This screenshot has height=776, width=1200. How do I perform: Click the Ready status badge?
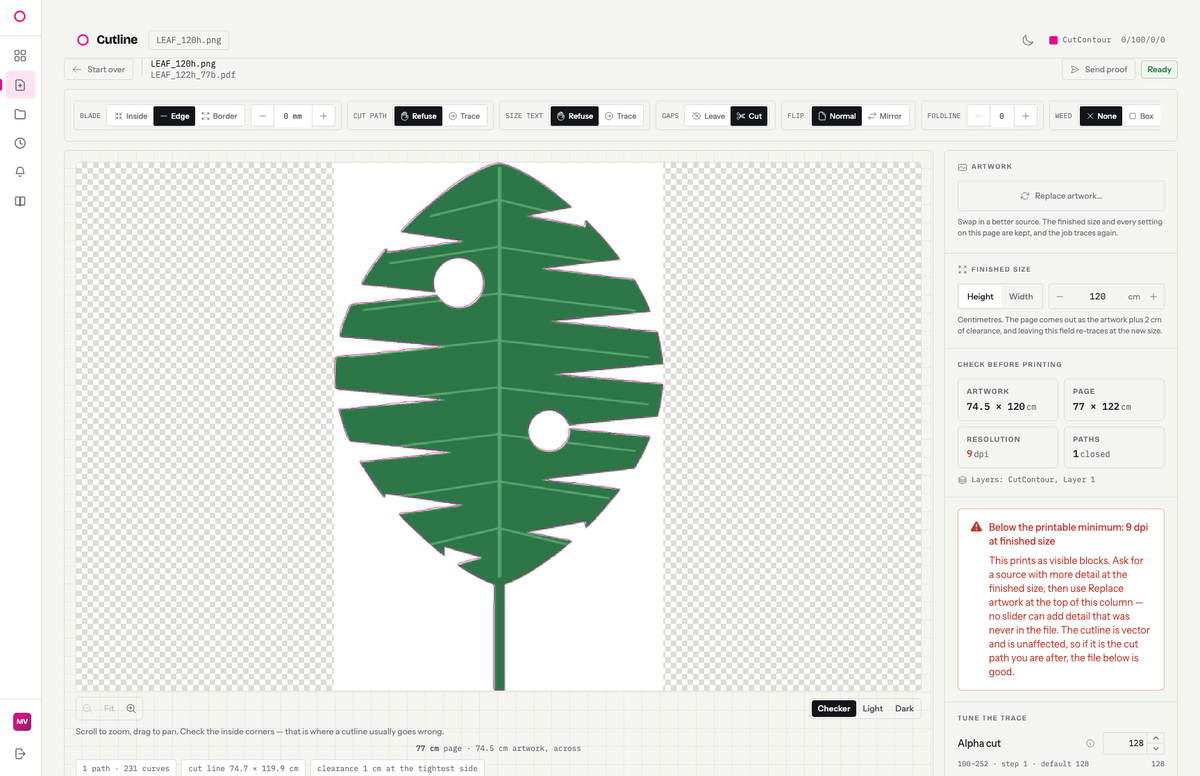click(1159, 69)
